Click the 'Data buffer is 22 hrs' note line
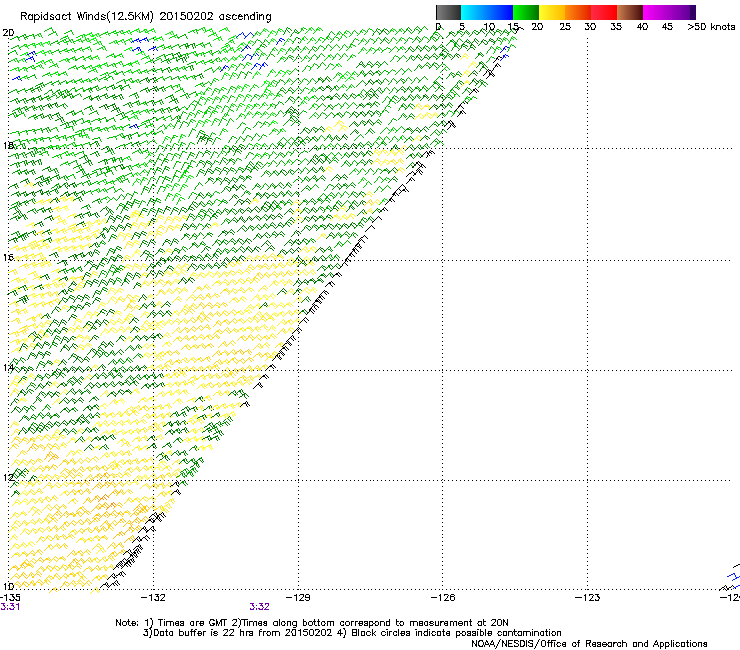The image size is (740, 650). (x=352, y=633)
